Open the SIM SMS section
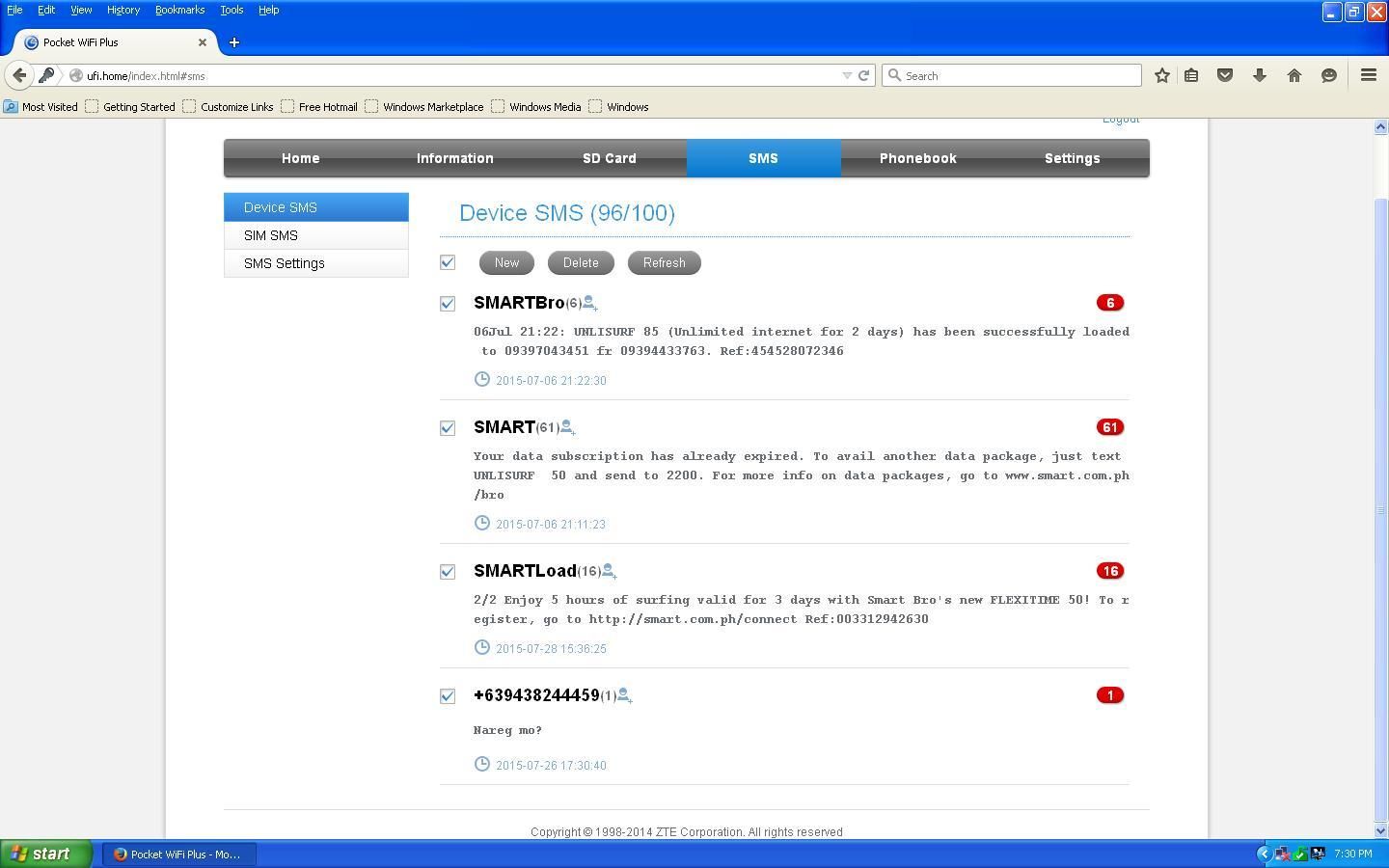 (x=271, y=235)
